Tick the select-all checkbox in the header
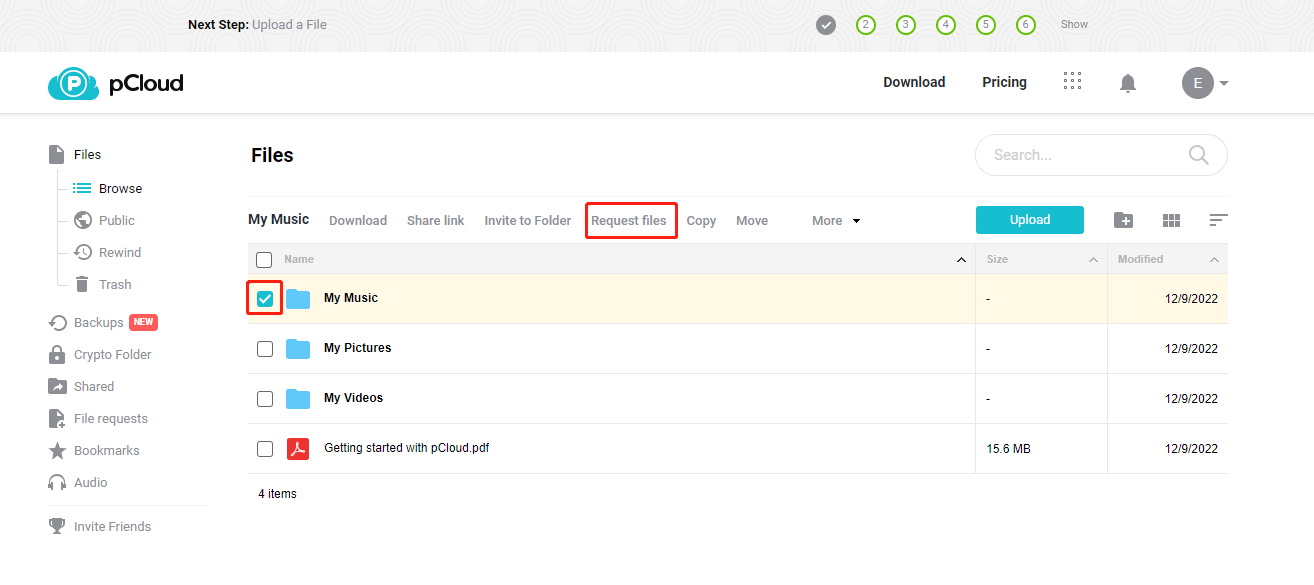The height and width of the screenshot is (585, 1314). pyautogui.click(x=264, y=260)
